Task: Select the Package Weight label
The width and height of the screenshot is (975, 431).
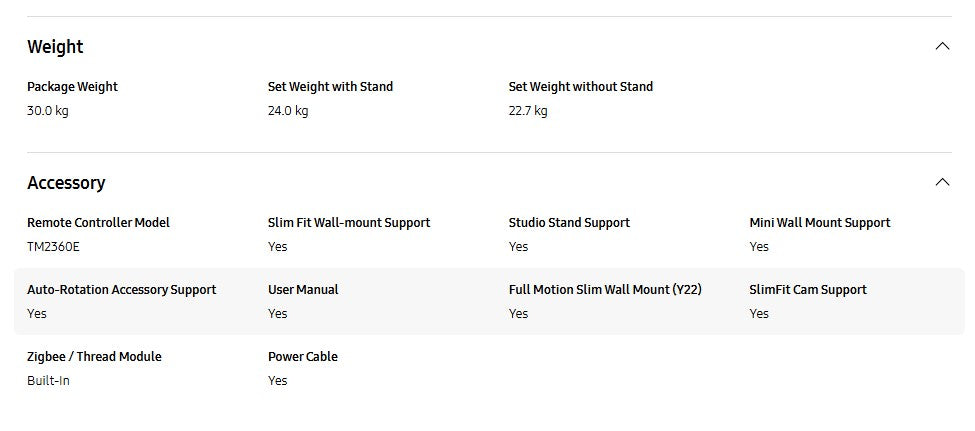Action: [x=72, y=87]
